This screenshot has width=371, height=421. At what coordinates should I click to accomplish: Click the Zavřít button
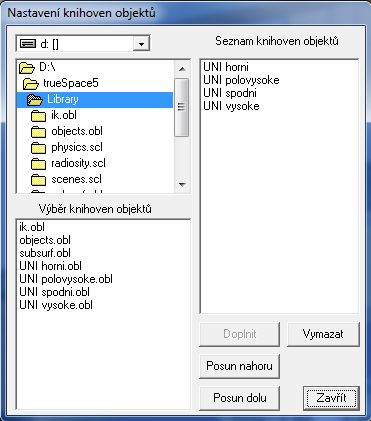(331, 398)
